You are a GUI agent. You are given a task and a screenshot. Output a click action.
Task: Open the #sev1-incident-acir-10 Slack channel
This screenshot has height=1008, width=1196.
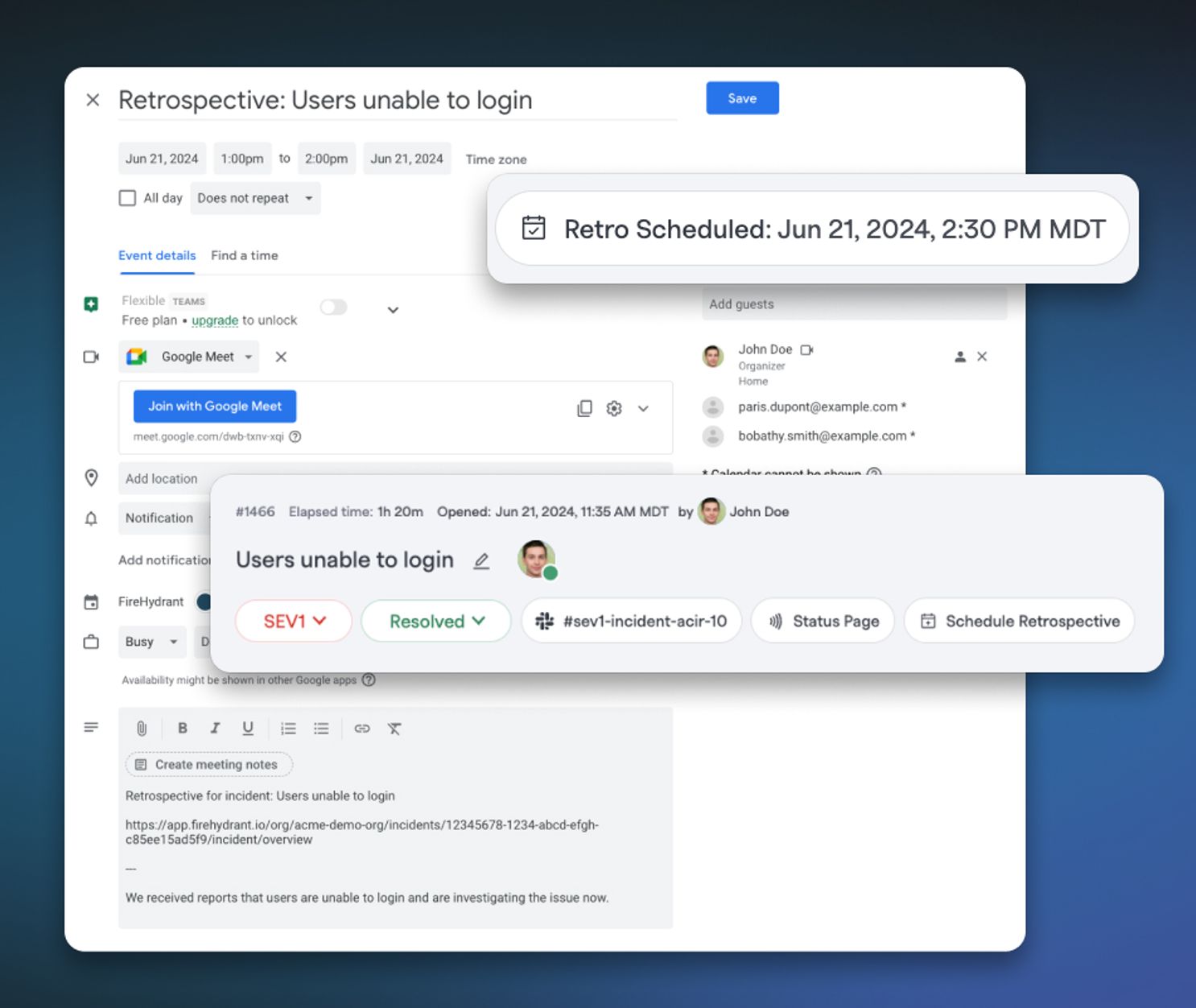(631, 621)
